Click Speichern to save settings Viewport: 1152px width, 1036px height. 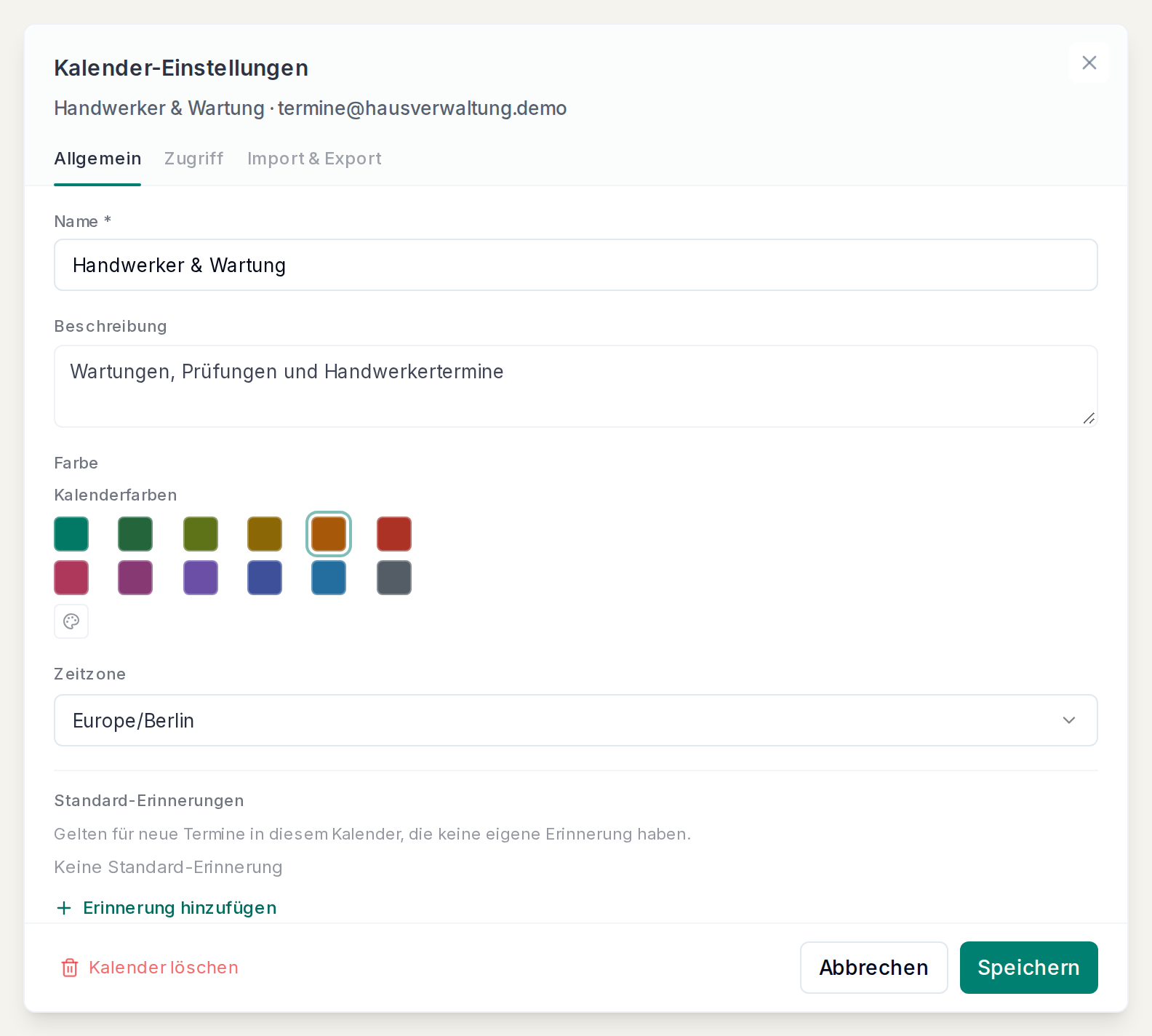1028,968
